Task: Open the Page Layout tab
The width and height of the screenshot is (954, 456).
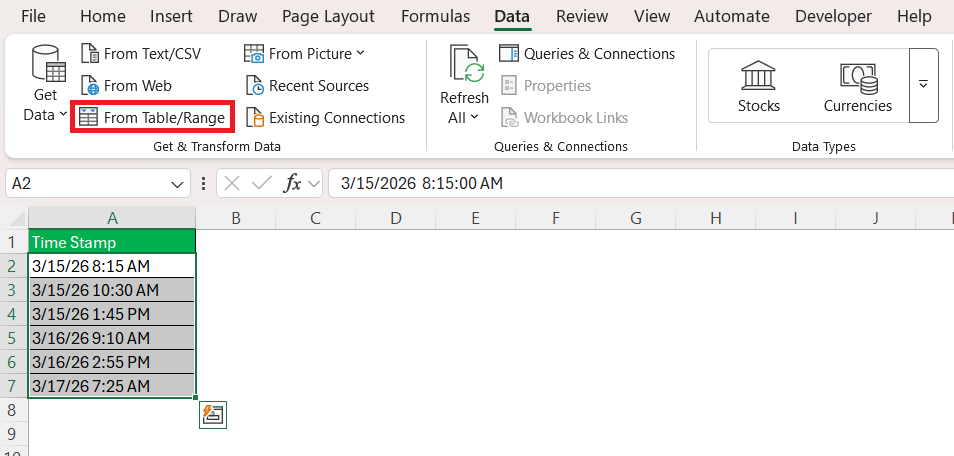Action: 328,16
